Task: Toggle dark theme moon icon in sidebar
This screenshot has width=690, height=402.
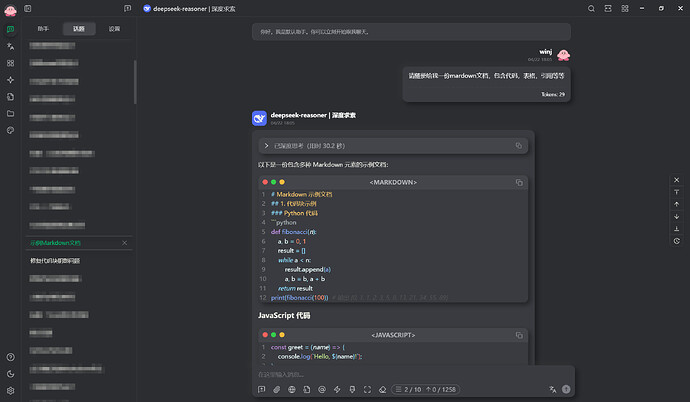Action: tap(11, 374)
